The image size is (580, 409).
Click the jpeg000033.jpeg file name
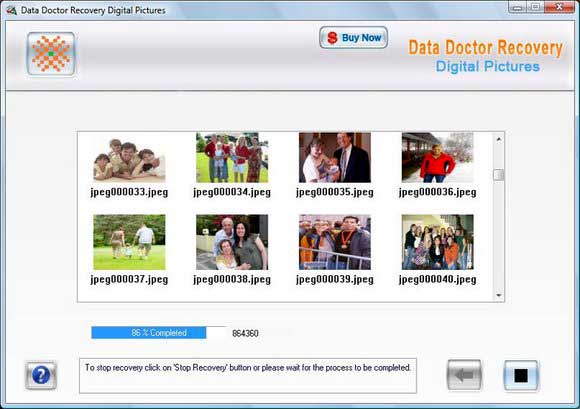pyautogui.click(x=129, y=192)
